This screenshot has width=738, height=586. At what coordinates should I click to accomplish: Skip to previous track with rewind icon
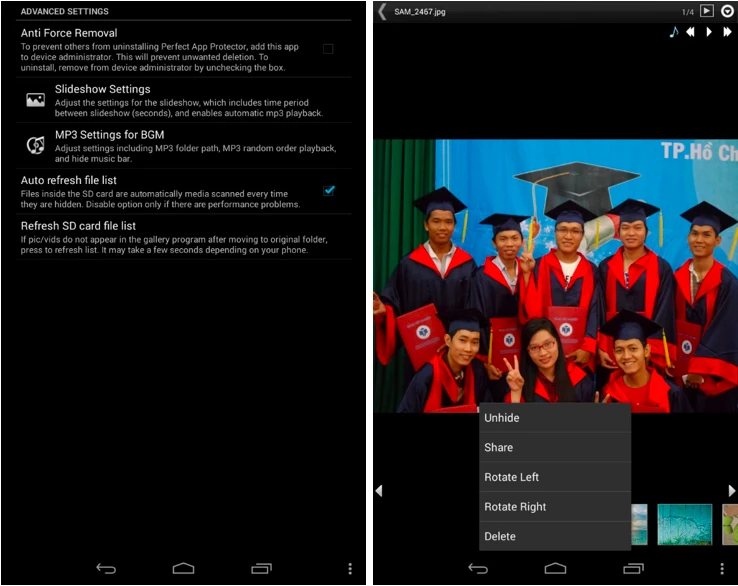pos(690,32)
